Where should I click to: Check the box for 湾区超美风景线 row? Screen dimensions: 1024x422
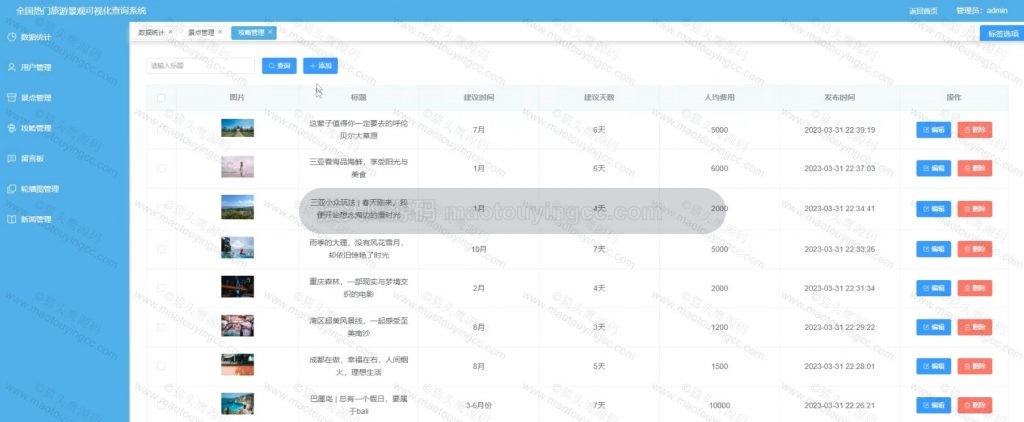tap(161, 327)
